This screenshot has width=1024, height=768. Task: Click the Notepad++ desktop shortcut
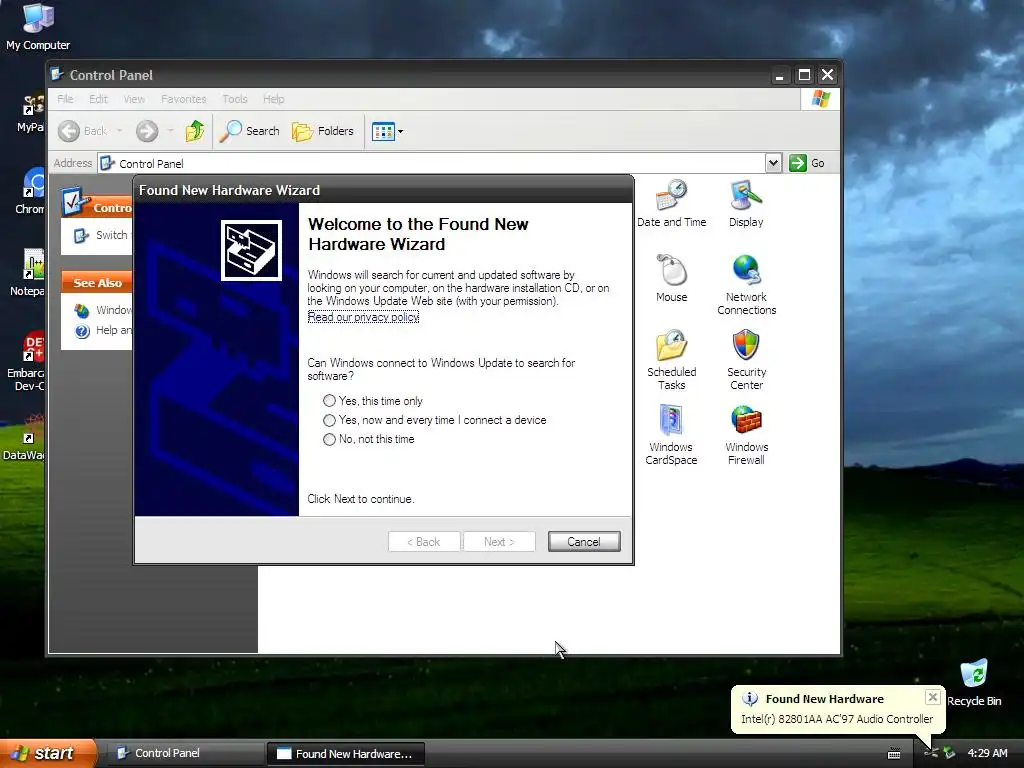[29, 273]
